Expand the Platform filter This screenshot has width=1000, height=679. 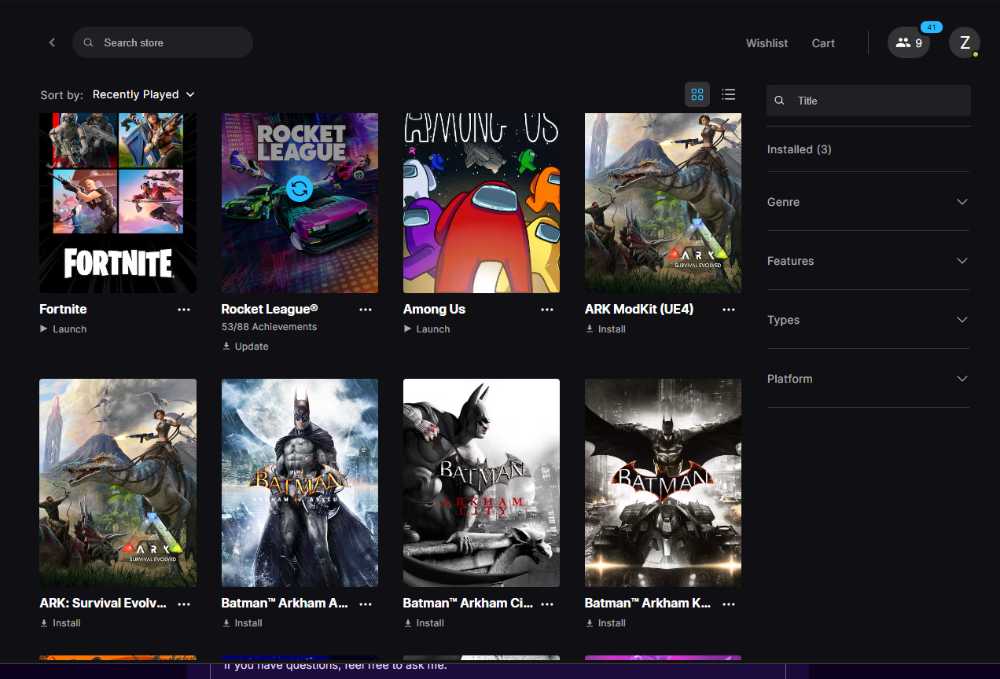(x=868, y=379)
